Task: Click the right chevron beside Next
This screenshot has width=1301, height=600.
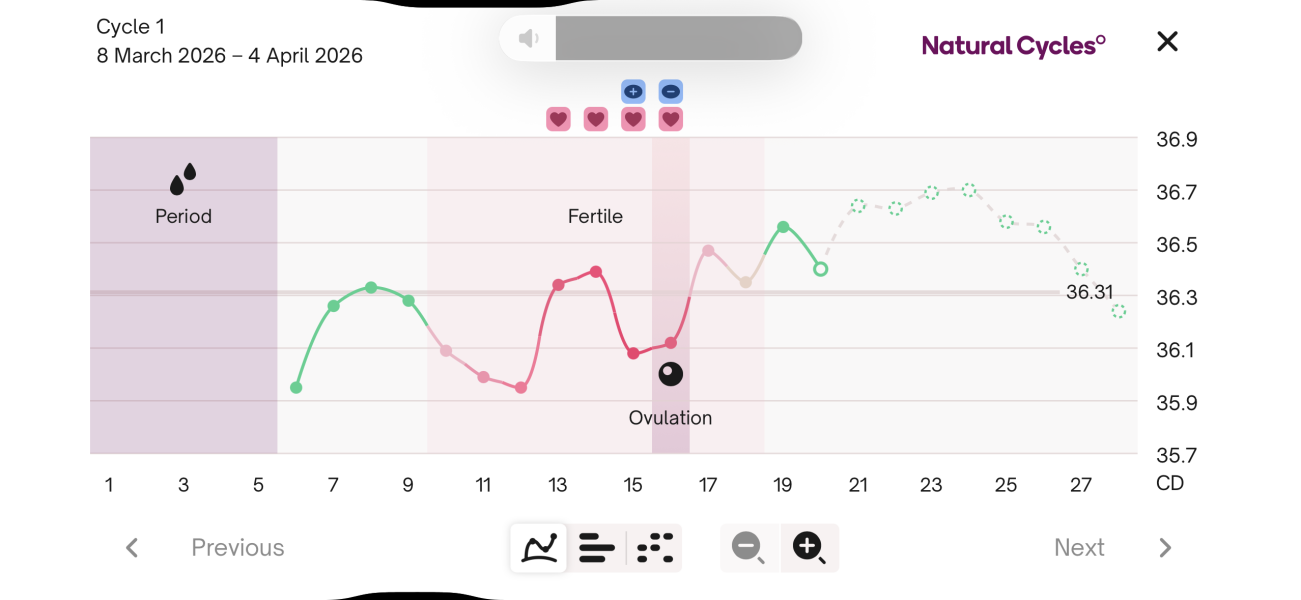Action: [1165, 547]
